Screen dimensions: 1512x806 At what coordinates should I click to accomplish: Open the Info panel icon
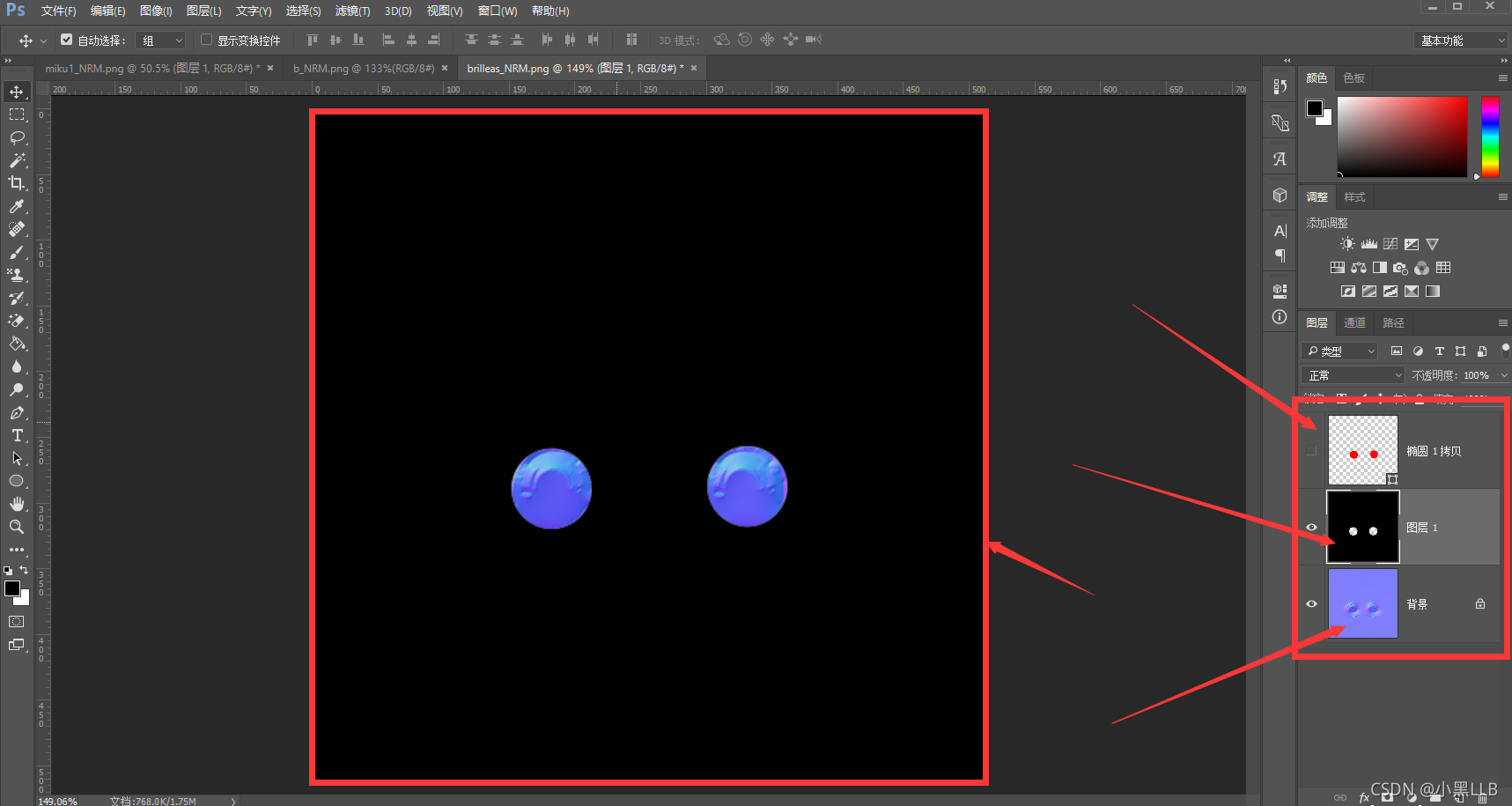1280,316
